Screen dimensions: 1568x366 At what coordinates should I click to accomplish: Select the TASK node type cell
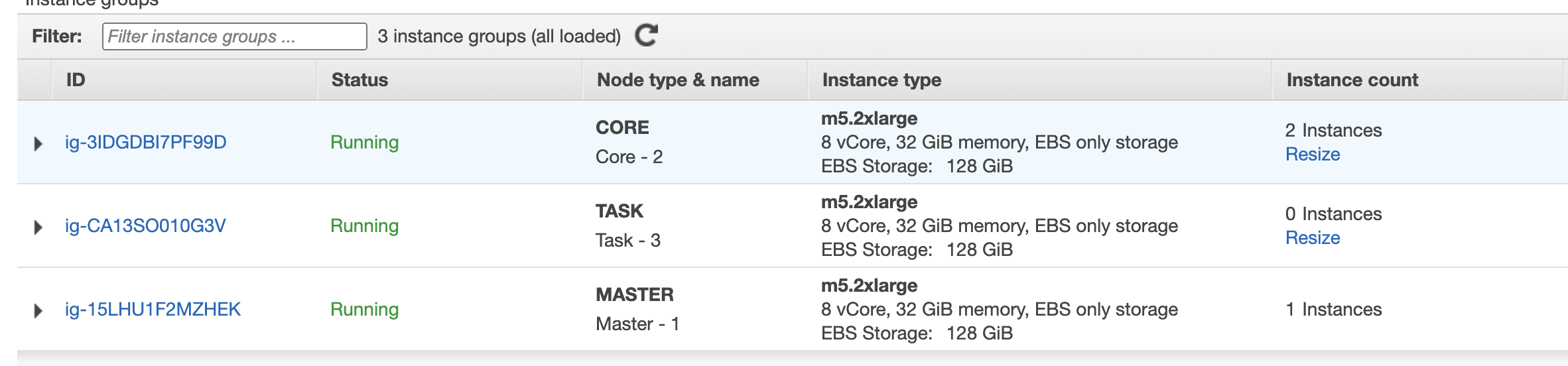[x=619, y=211]
